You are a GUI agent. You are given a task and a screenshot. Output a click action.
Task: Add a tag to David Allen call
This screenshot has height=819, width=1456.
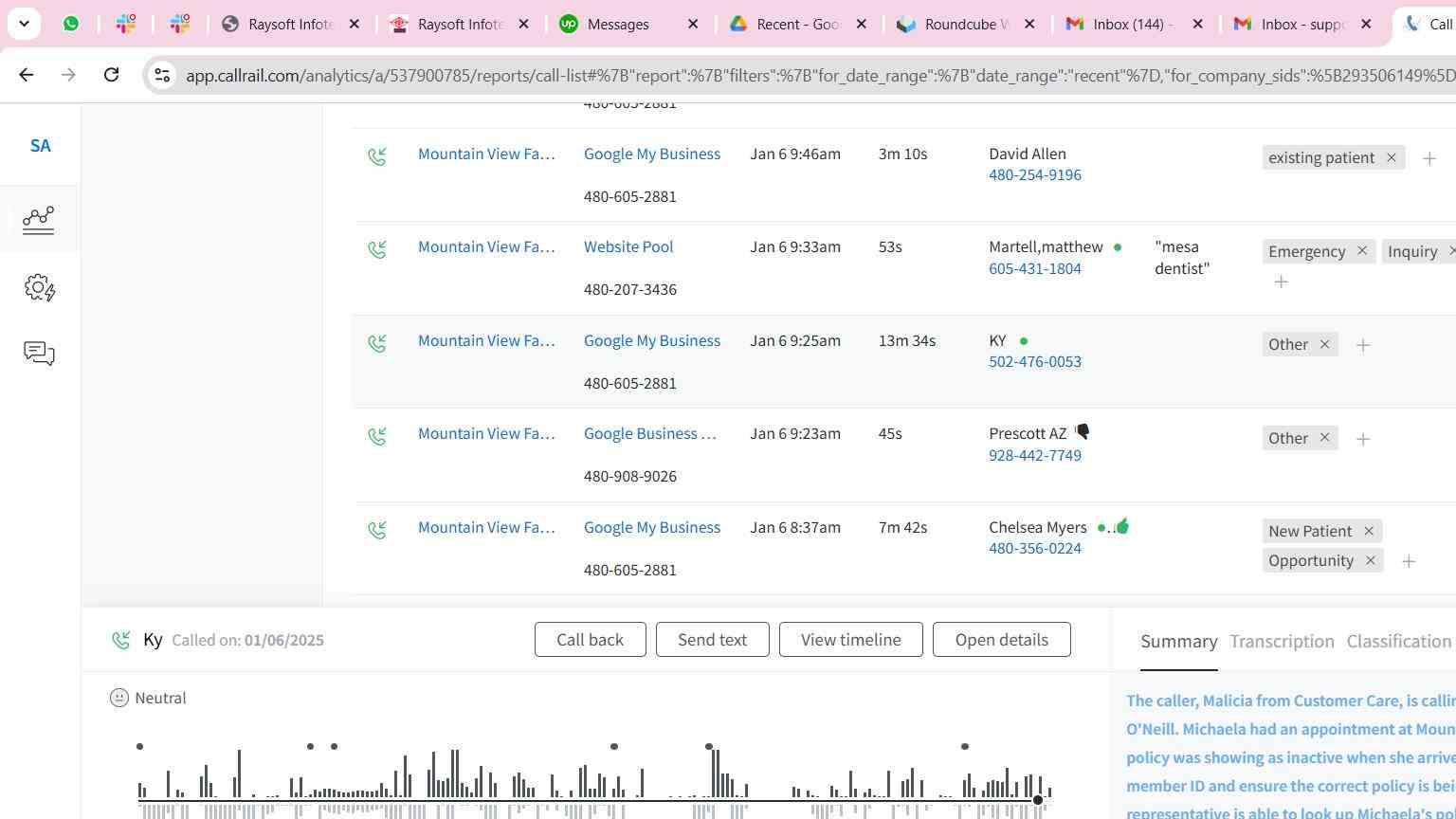point(1429,158)
